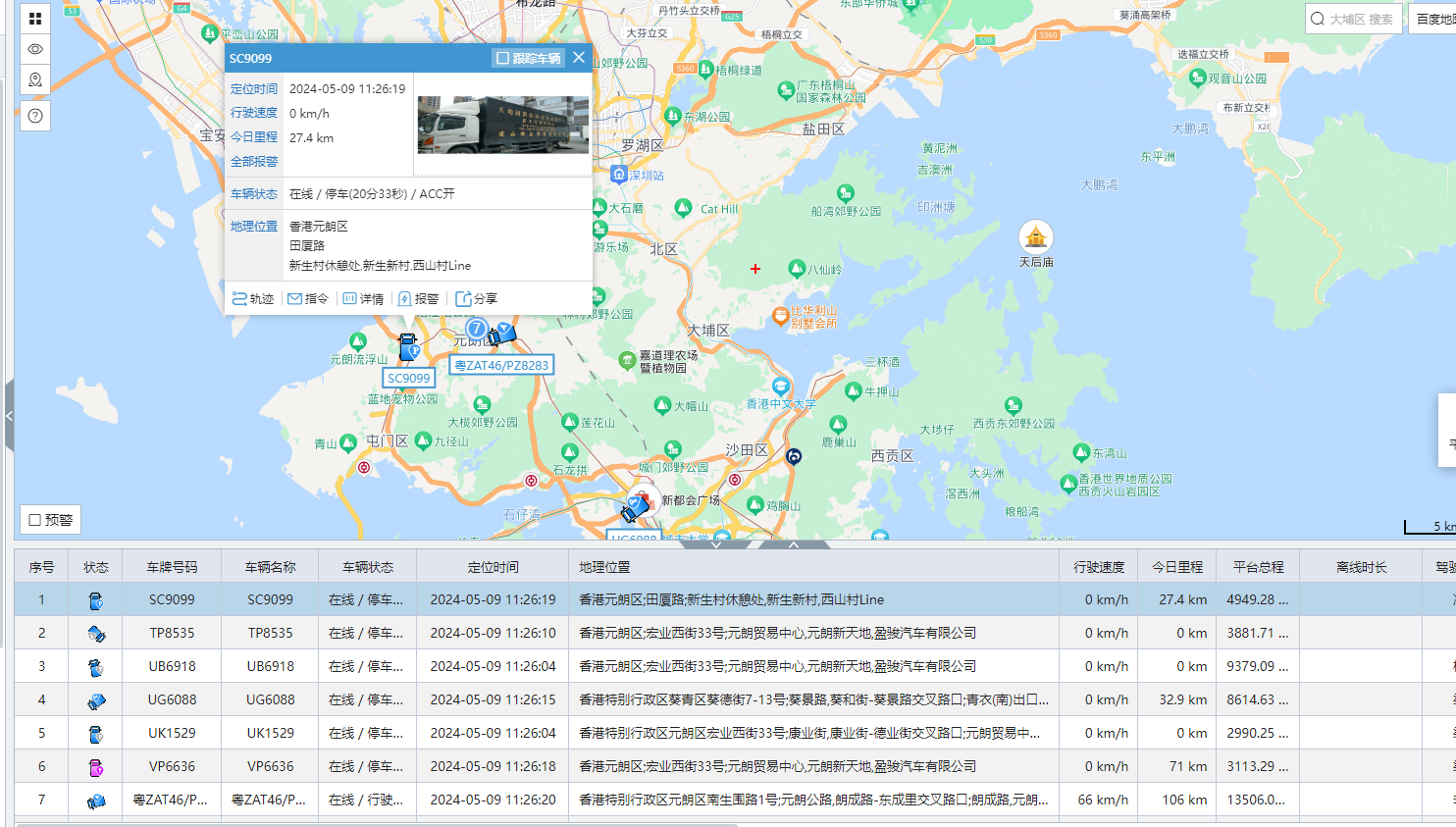The image size is (1456, 827).
Task: Enable the 跟踪车辆 tracking checkbox
Action: pyautogui.click(x=504, y=58)
